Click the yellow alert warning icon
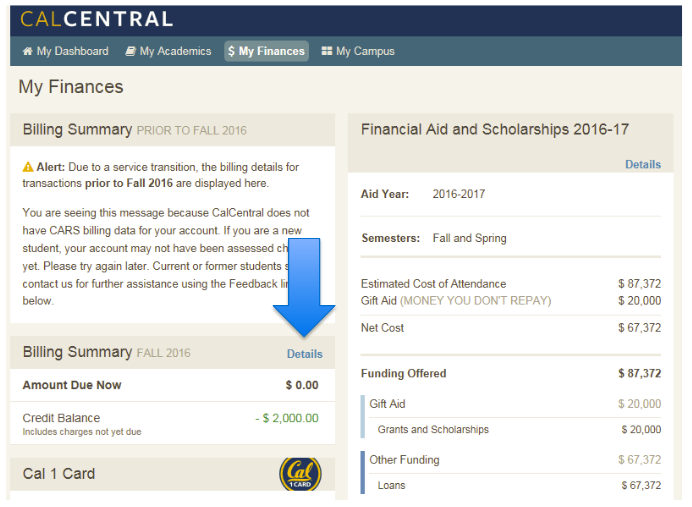This screenshot has height=507, width=692. click(28, 167)
